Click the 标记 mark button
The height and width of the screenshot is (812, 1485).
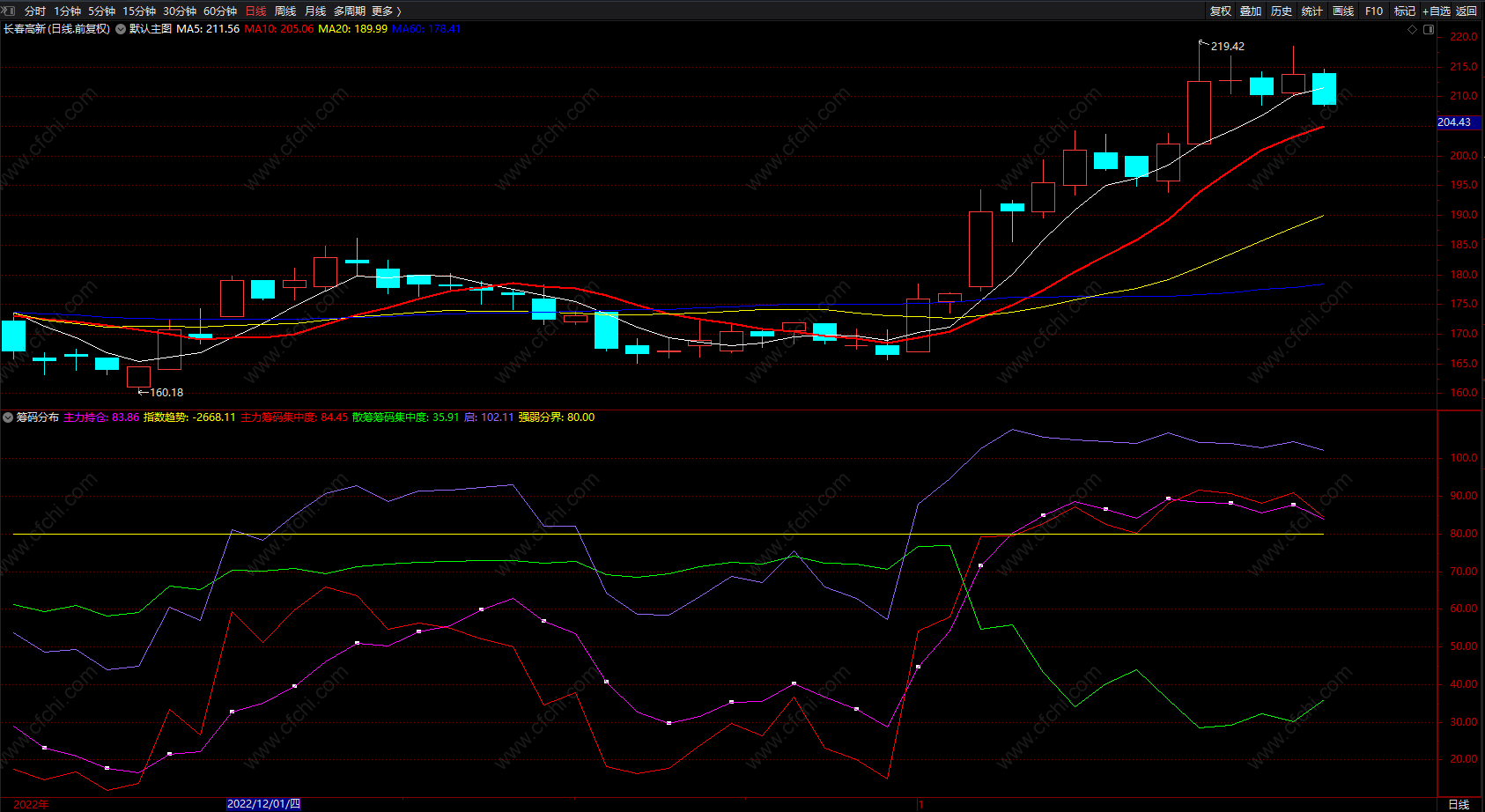[1405, 11]
